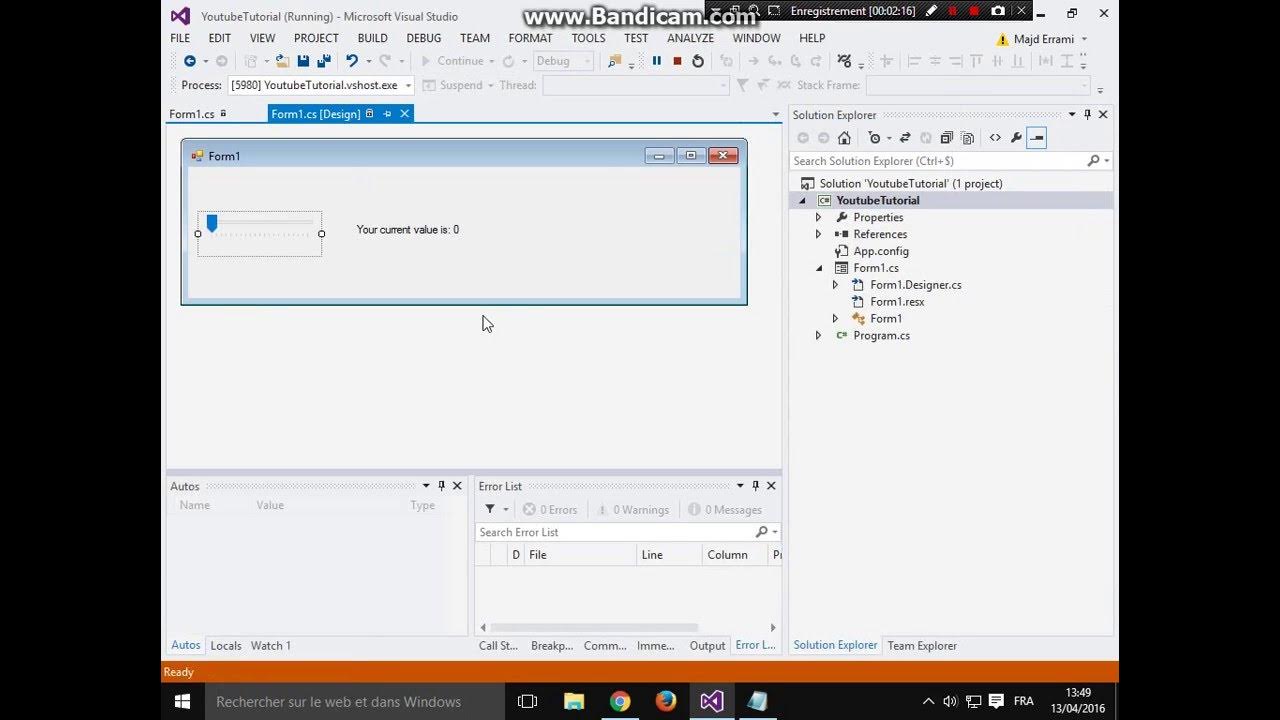Screen dimensions: 1280x720
Task: Sort Error List by the Line column
Action: [x=669, y=555]
